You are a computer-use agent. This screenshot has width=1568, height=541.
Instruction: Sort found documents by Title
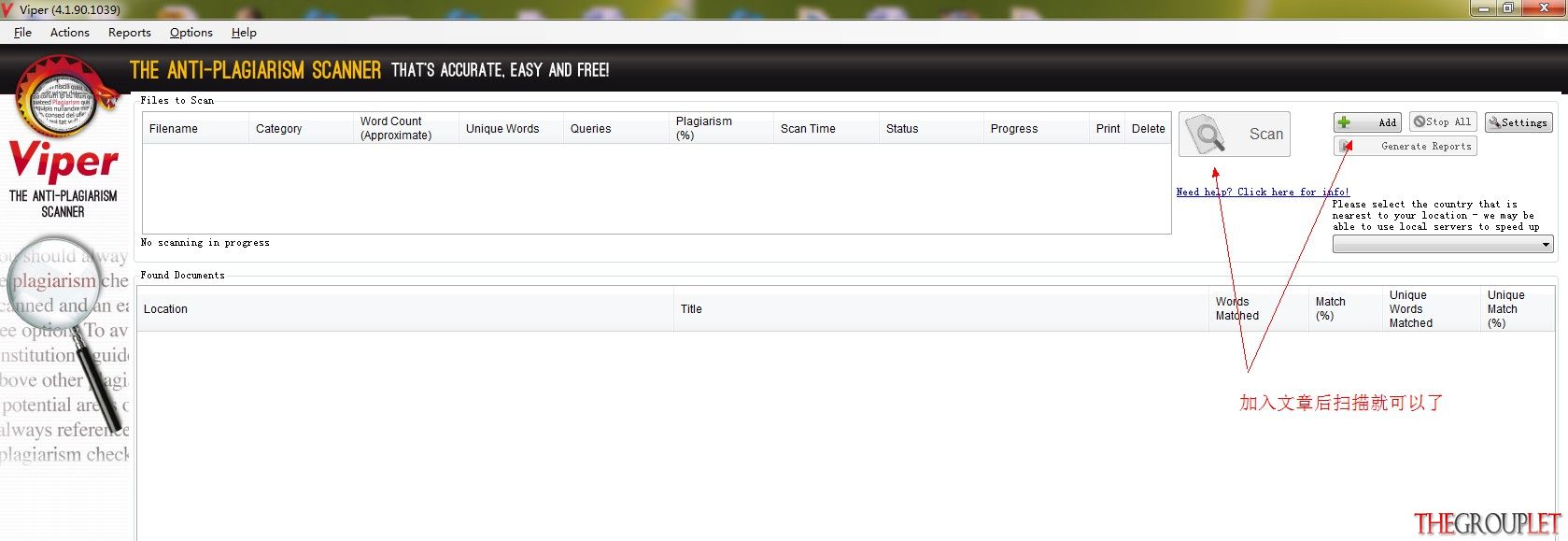(x=941, y=309)
